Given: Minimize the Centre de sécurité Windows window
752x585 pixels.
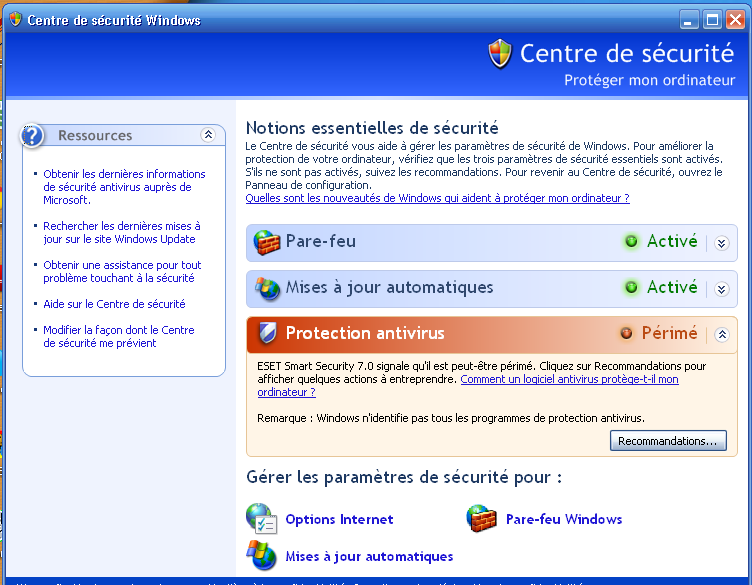Looking at the screenshot, I should [x=689, y=20].
